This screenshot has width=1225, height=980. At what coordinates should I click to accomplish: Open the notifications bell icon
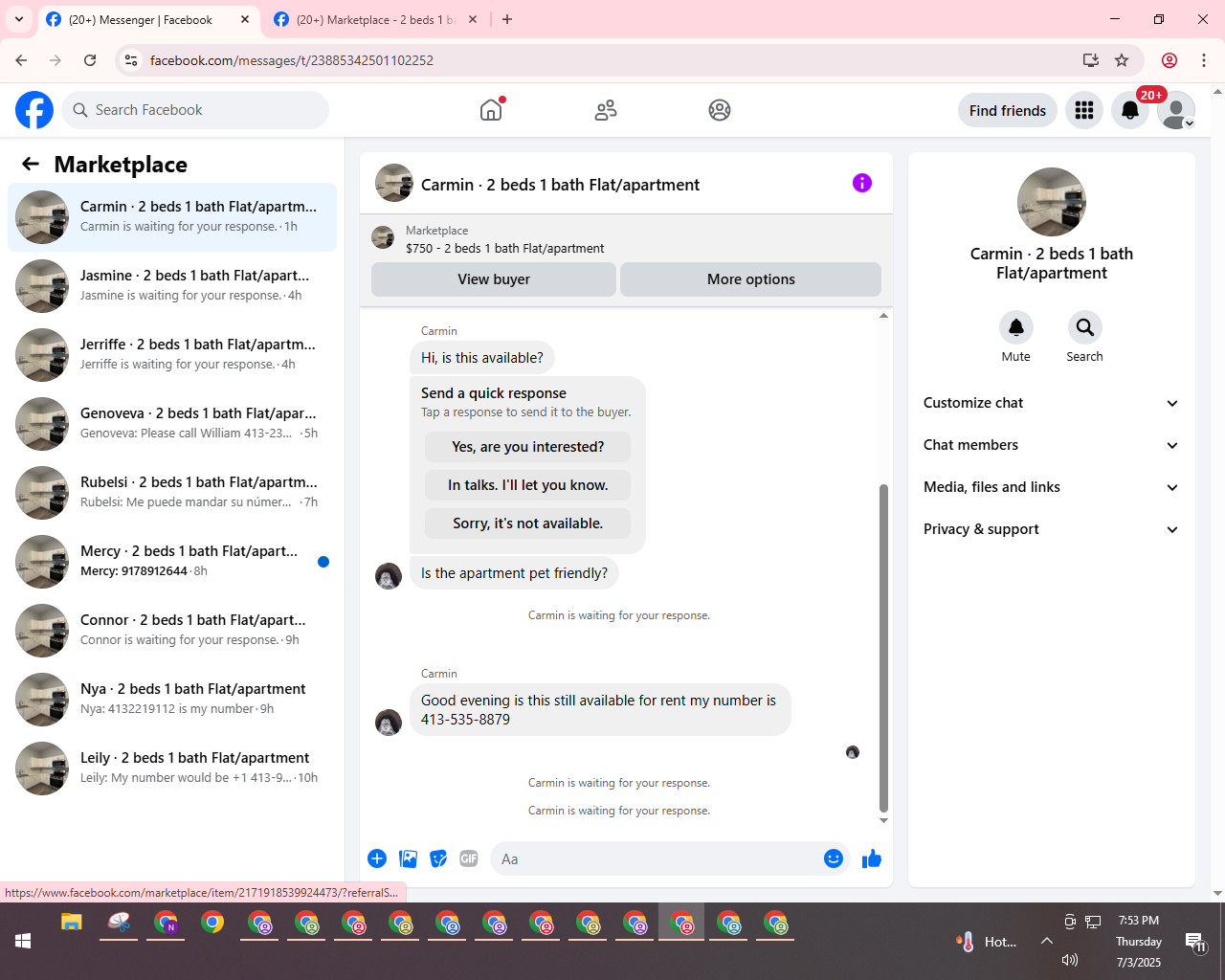coord(1130,110)
